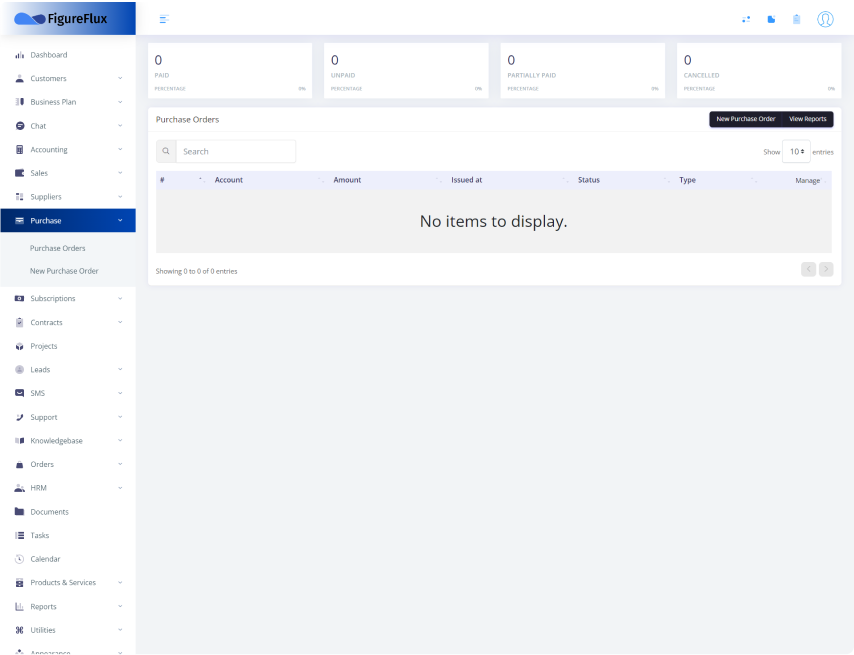Click the search magnifier icon
The width and height of the screenshot is (854, 655).
tap(166, 151)
